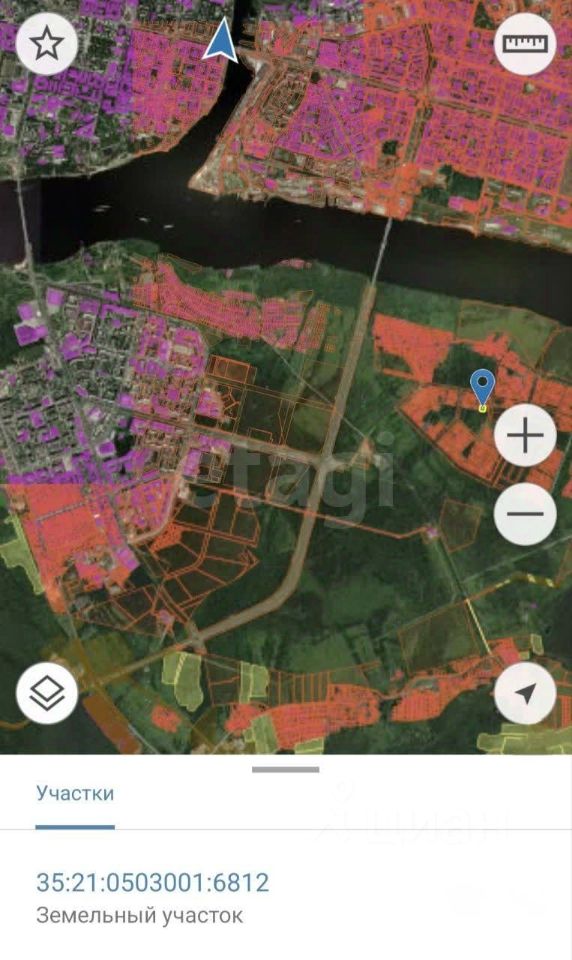Open the map layers selector
Screen dimensions: 572x960
(x=47, y=693)
